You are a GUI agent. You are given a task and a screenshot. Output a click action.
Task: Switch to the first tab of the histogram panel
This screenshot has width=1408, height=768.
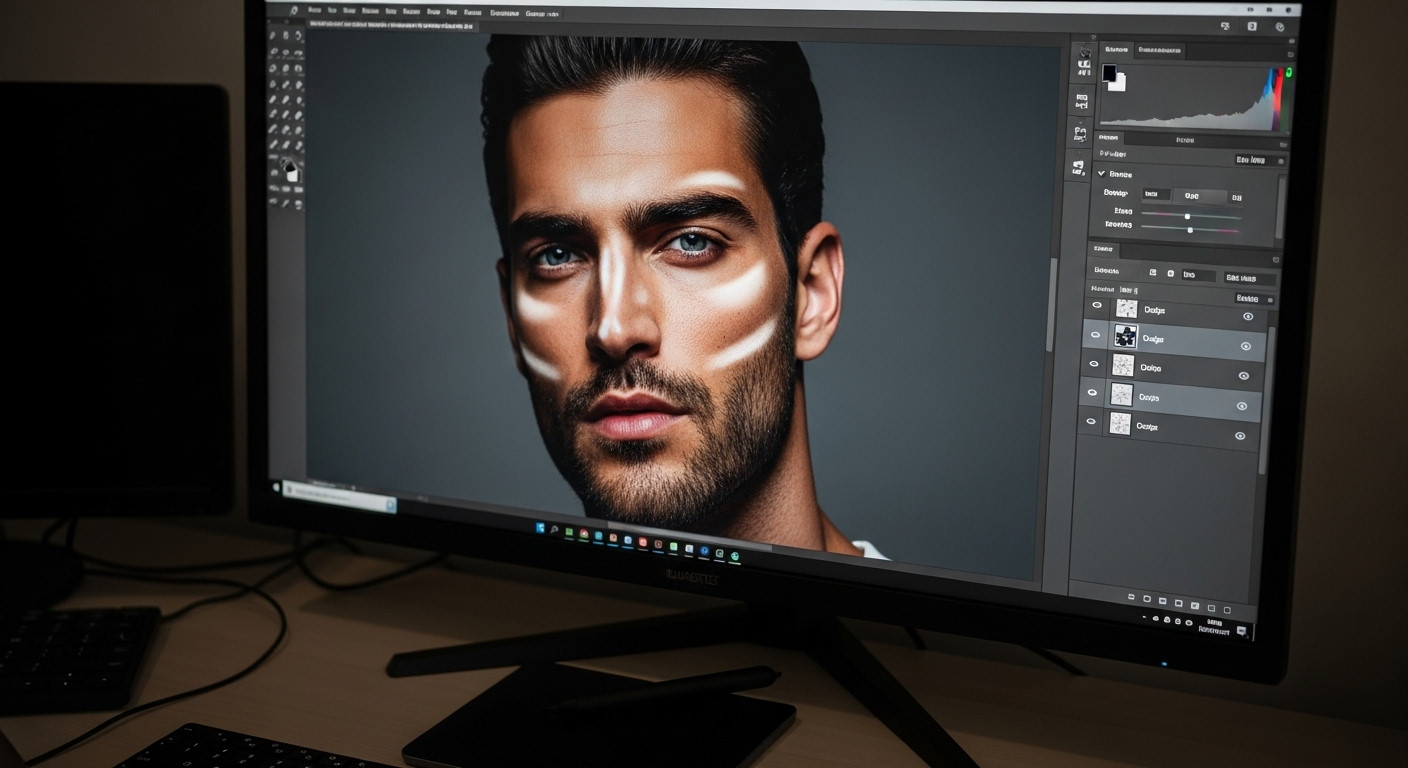(1115, 49)
